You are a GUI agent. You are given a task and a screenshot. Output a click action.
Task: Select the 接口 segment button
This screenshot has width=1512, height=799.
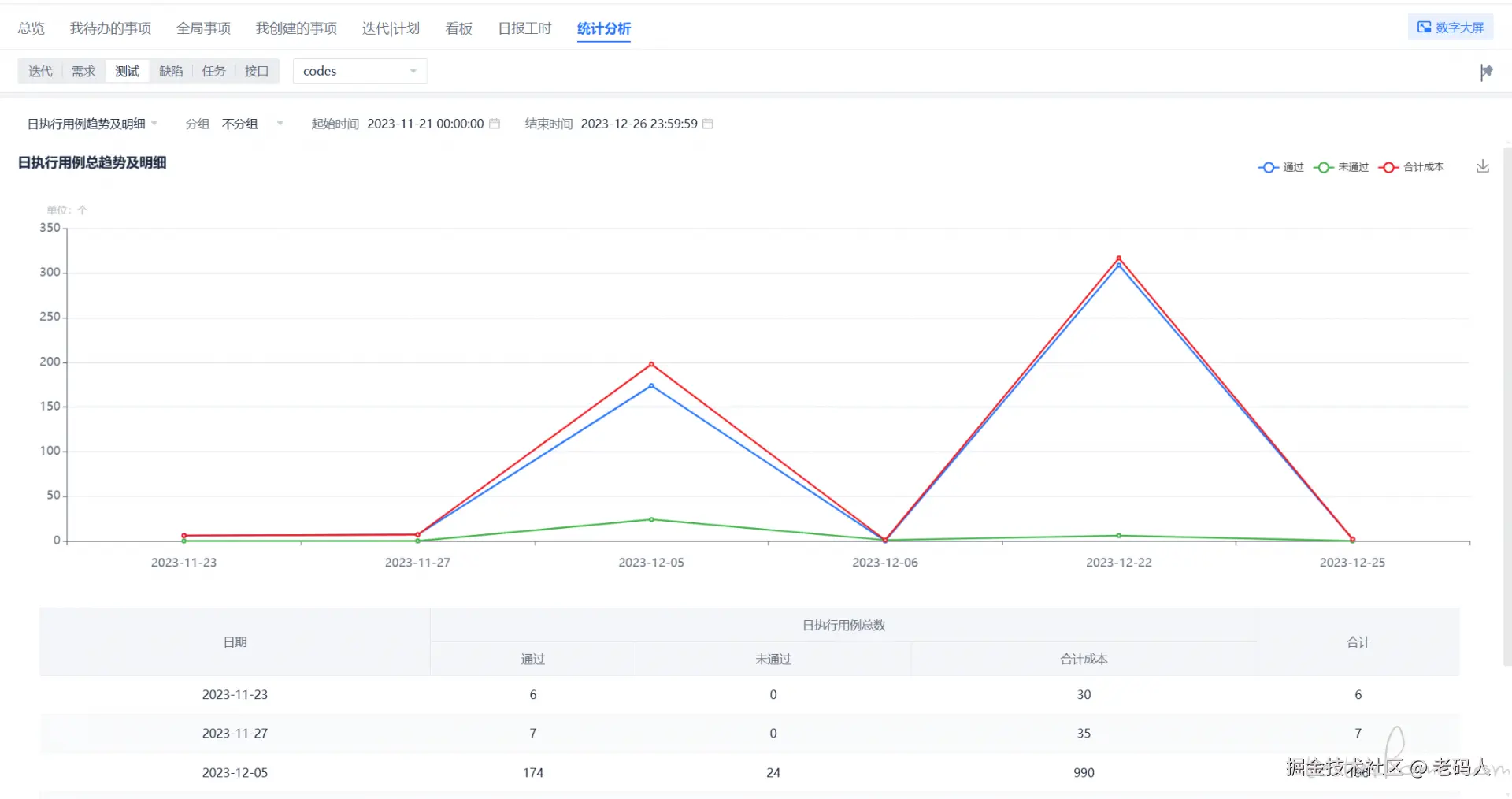(257, 71)
